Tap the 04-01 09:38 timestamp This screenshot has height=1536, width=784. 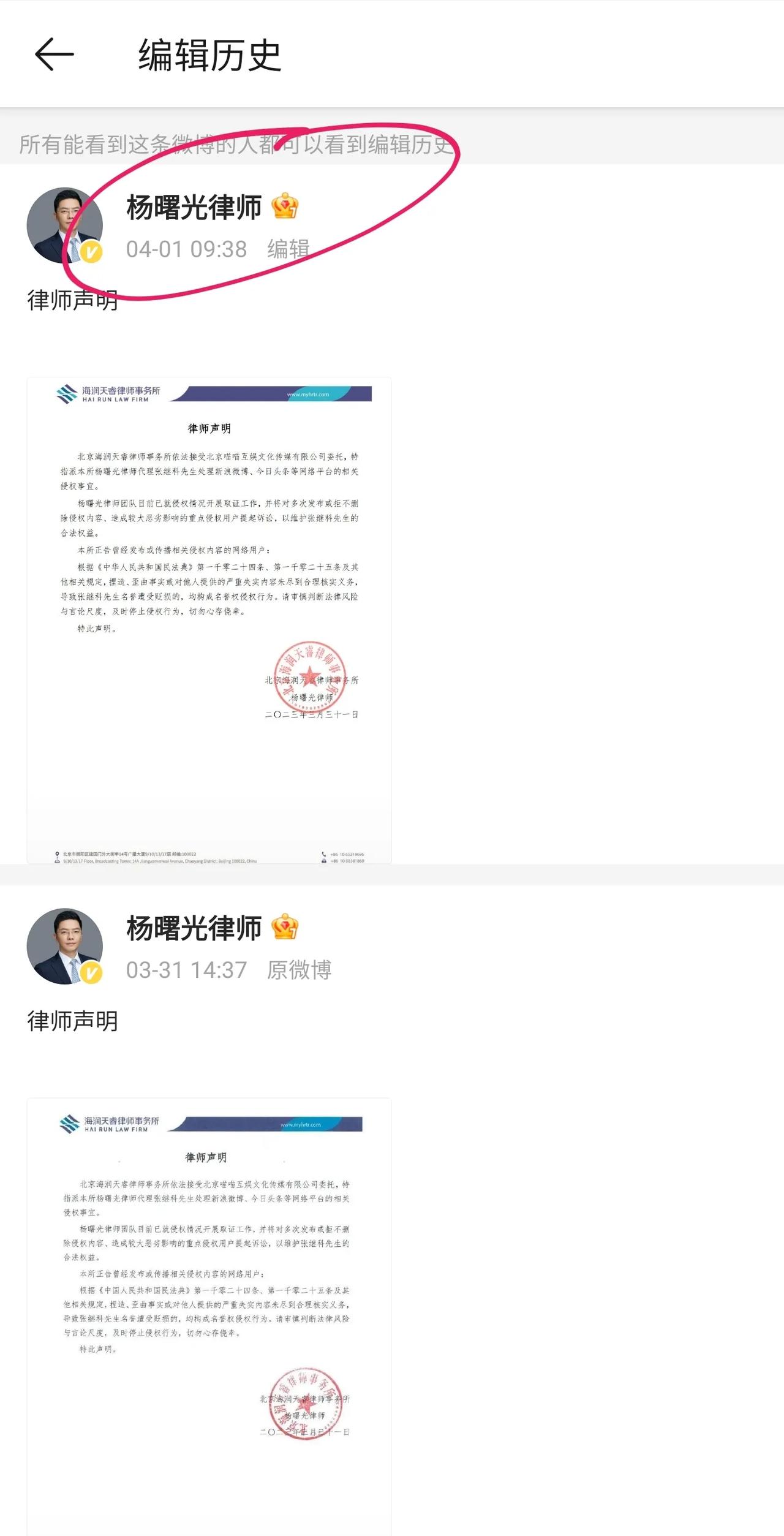click(186, 249)
